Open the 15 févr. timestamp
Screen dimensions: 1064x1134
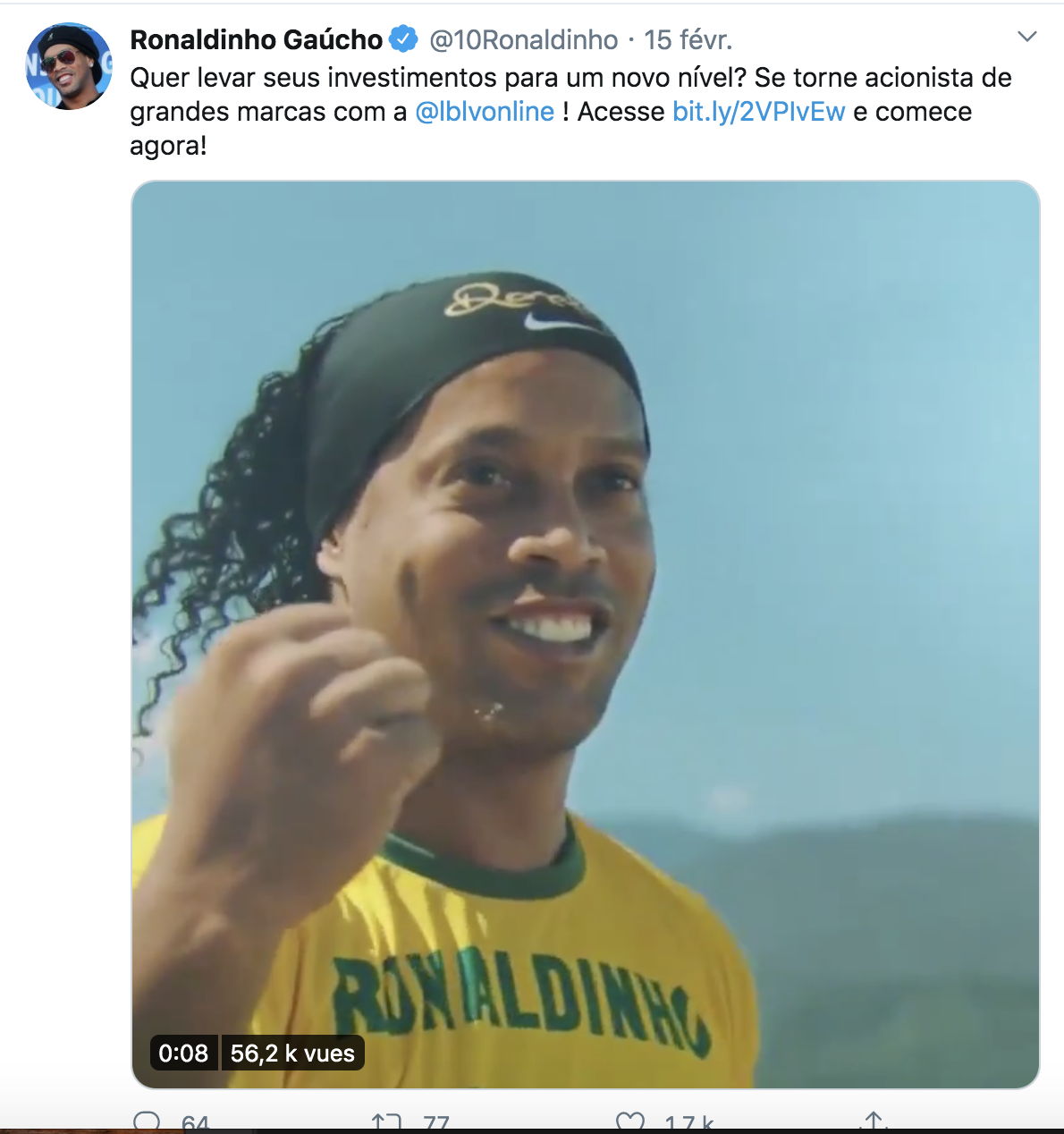pos(688,39)
